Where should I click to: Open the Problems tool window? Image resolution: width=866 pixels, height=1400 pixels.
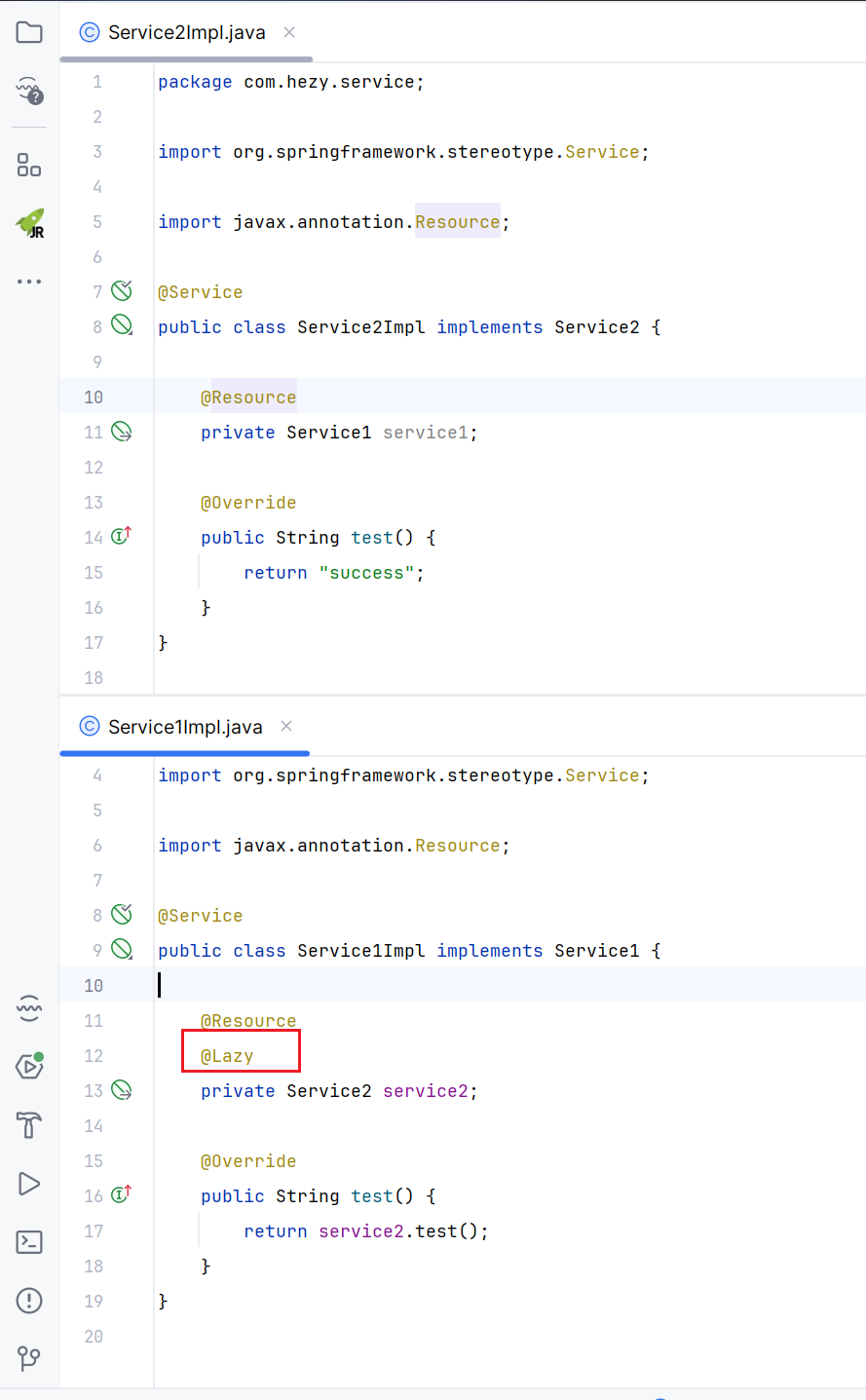tap(29, 1301)
